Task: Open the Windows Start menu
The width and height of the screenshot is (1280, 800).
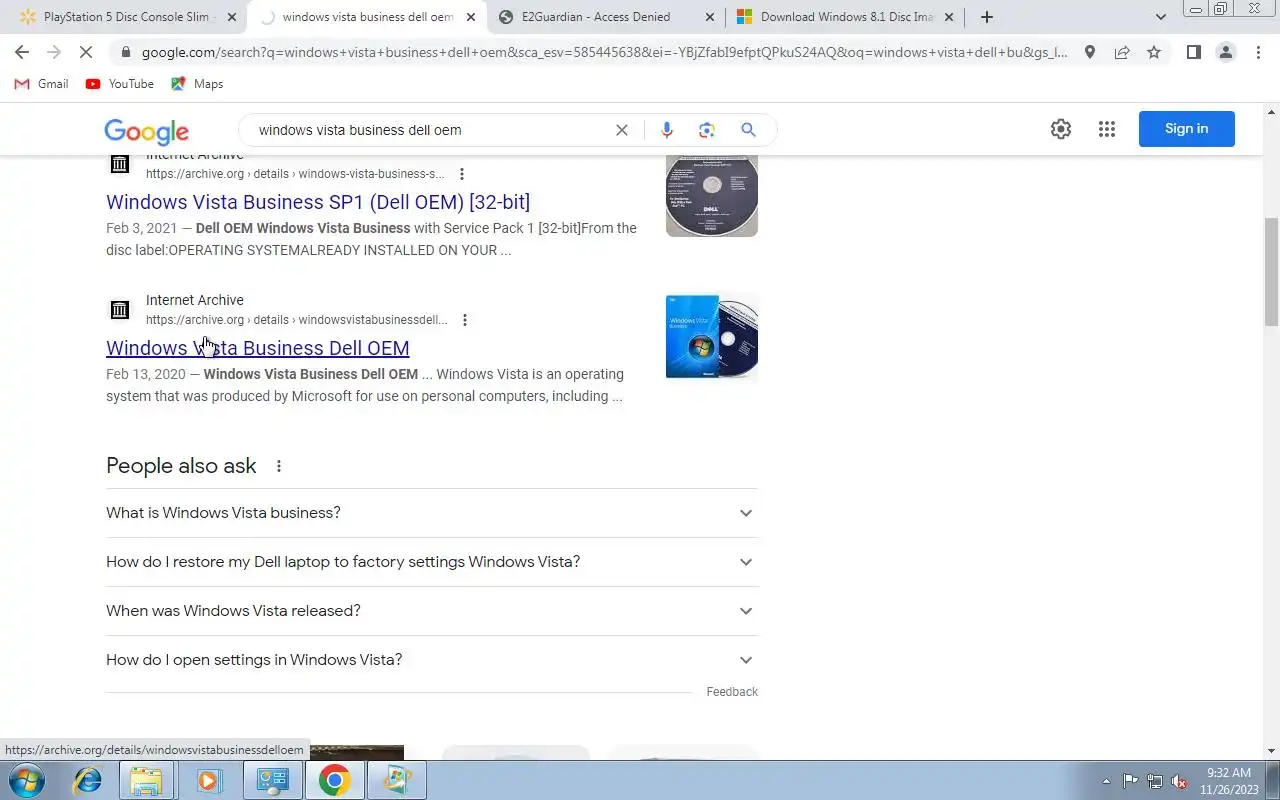Action: pos(27,780)
